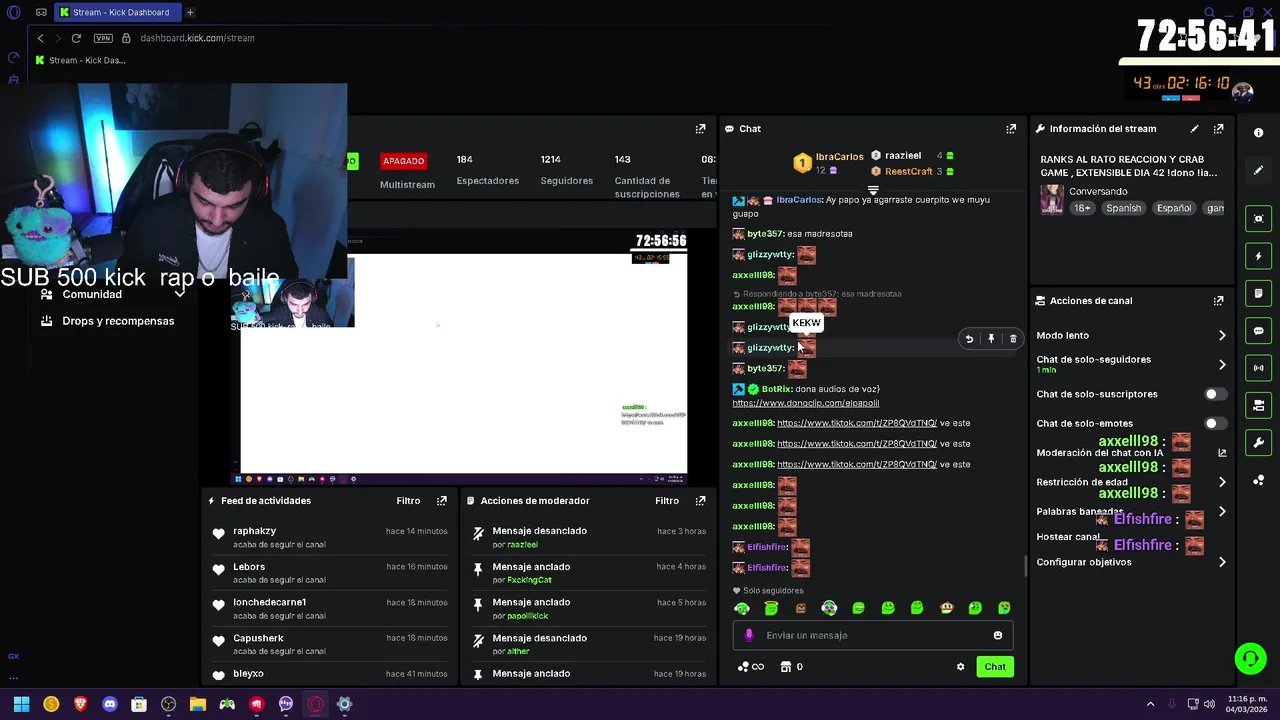The image size is (1280, 720).
Task: Pop out Feed de actividades panel
Action: tap(442, 501)
